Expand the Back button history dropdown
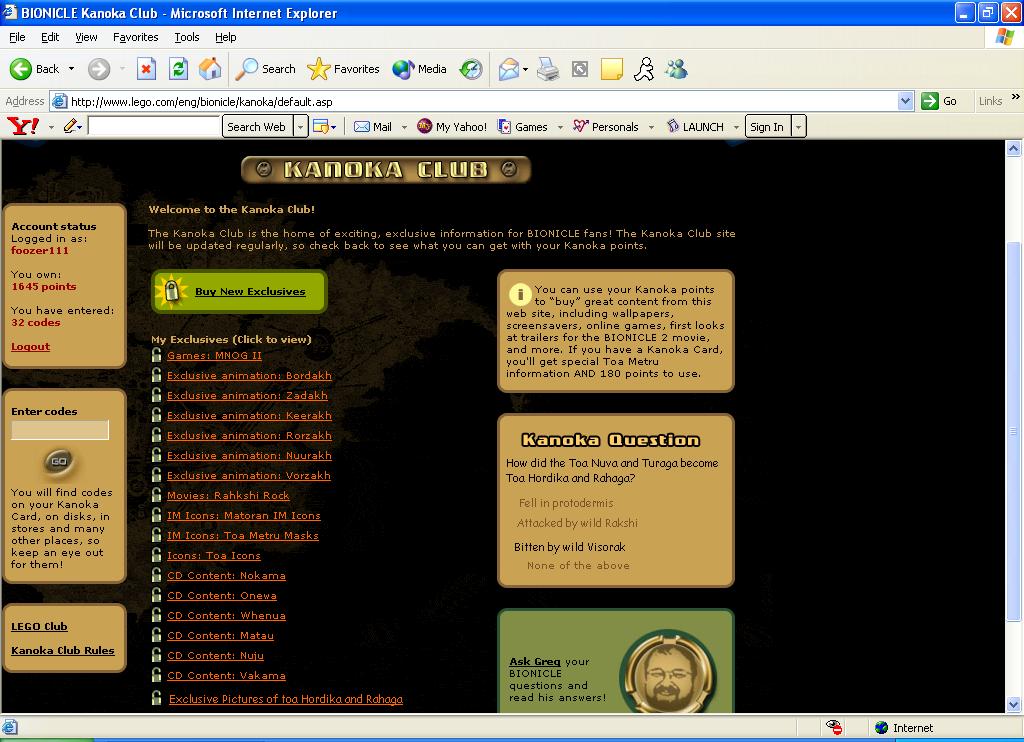The image size is (1024, 742). [71, 69]
